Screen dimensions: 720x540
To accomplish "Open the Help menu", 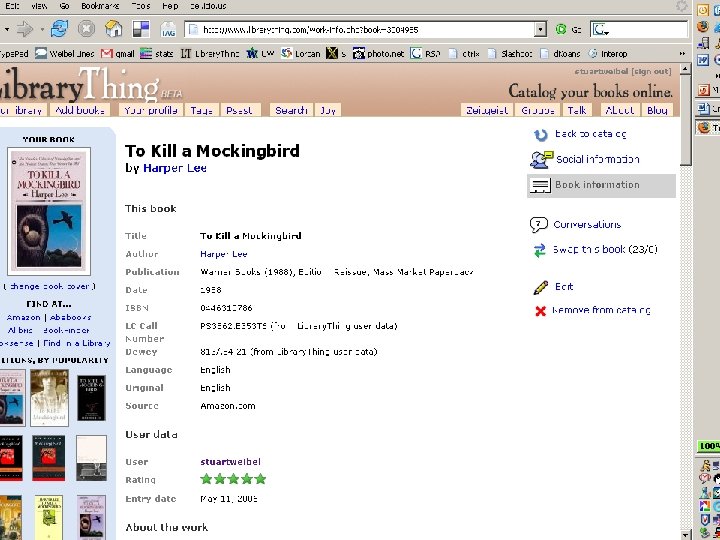I will [170, 6].
